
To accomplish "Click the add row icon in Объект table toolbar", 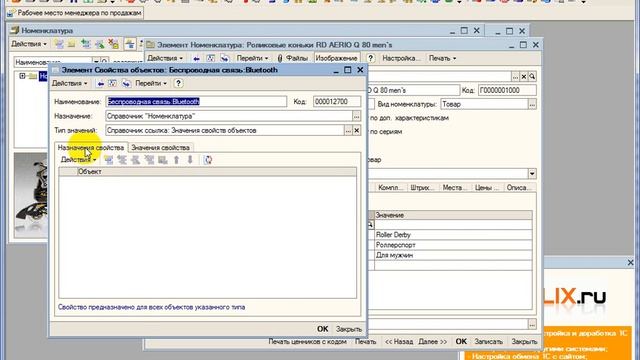I will [108, 160].
